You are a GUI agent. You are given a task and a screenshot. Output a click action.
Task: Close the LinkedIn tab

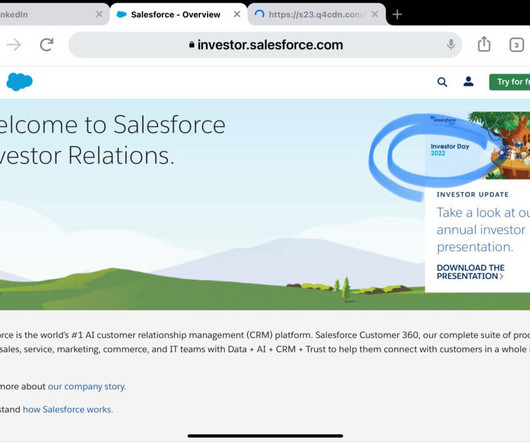click(99, 14)
